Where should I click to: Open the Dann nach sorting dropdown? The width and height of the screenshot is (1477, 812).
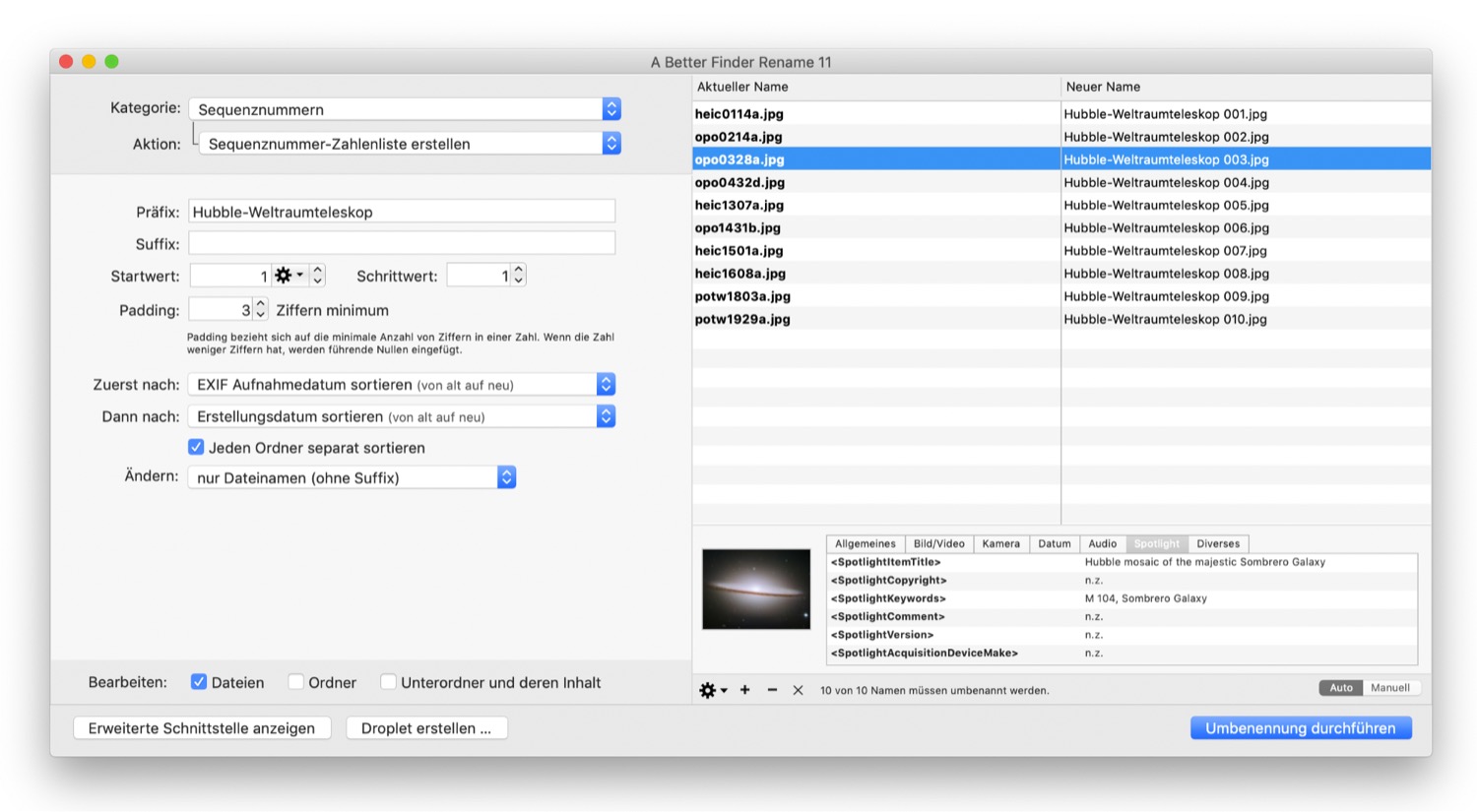click(x=402, y=416)
